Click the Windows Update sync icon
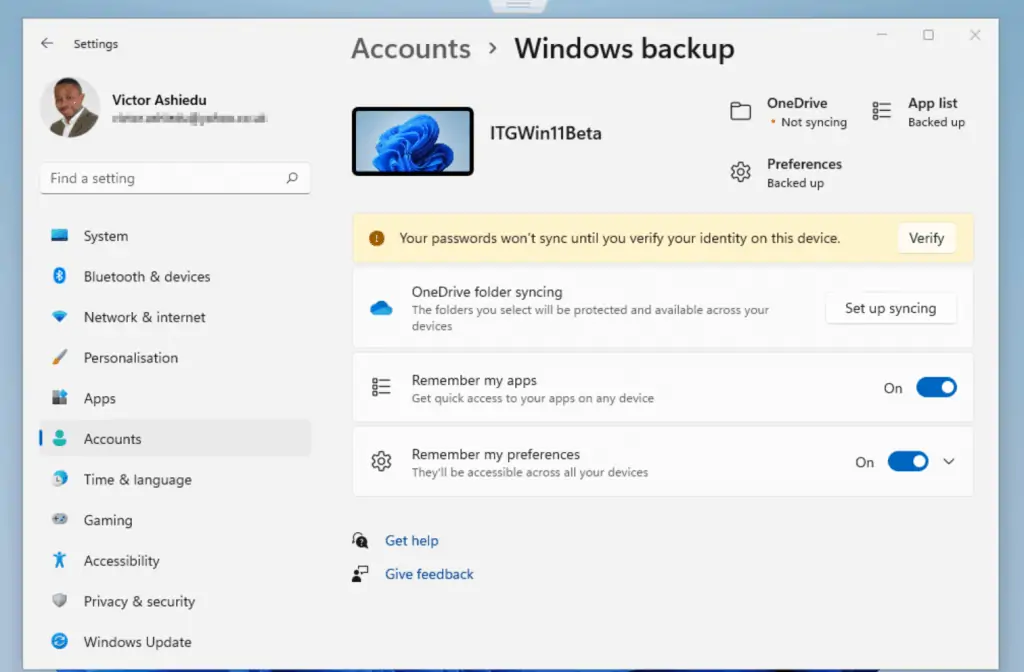 (x=59, y=641)
